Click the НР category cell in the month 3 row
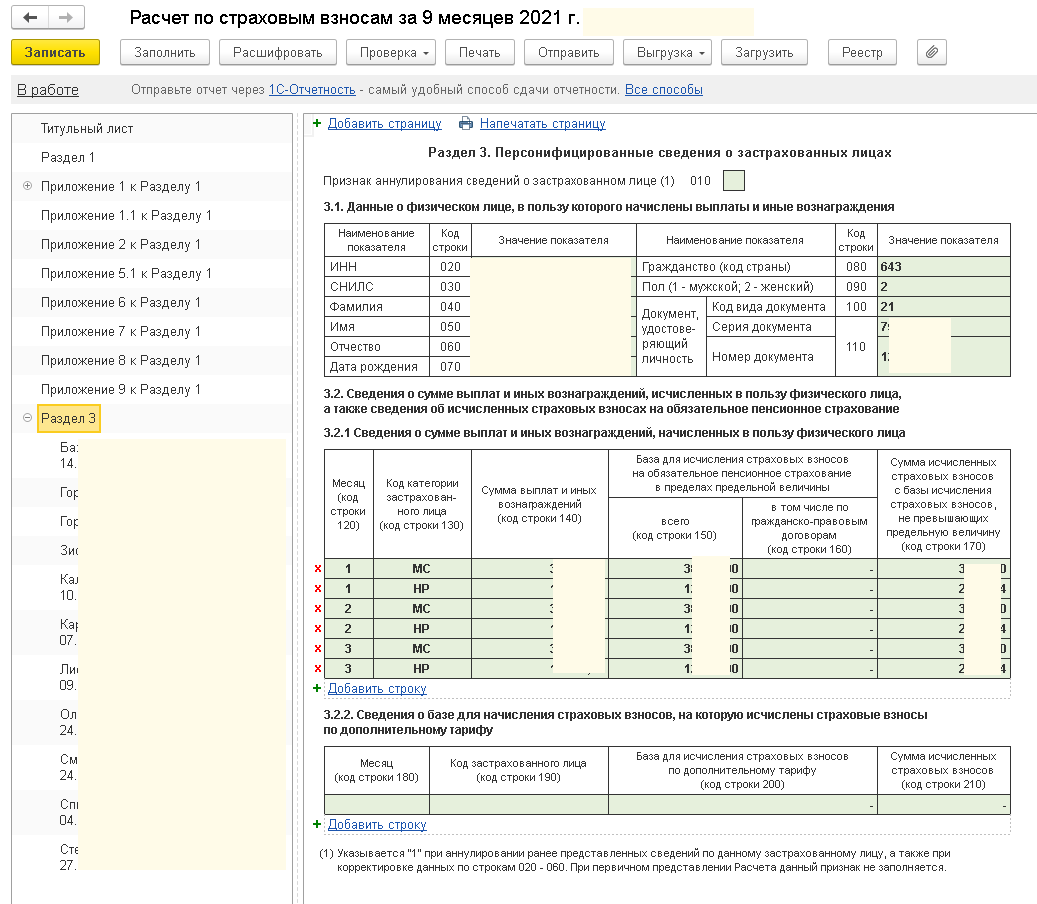The width and height of the screenshot is (1037, 904). pyautogui.click(x=422, y=669)
